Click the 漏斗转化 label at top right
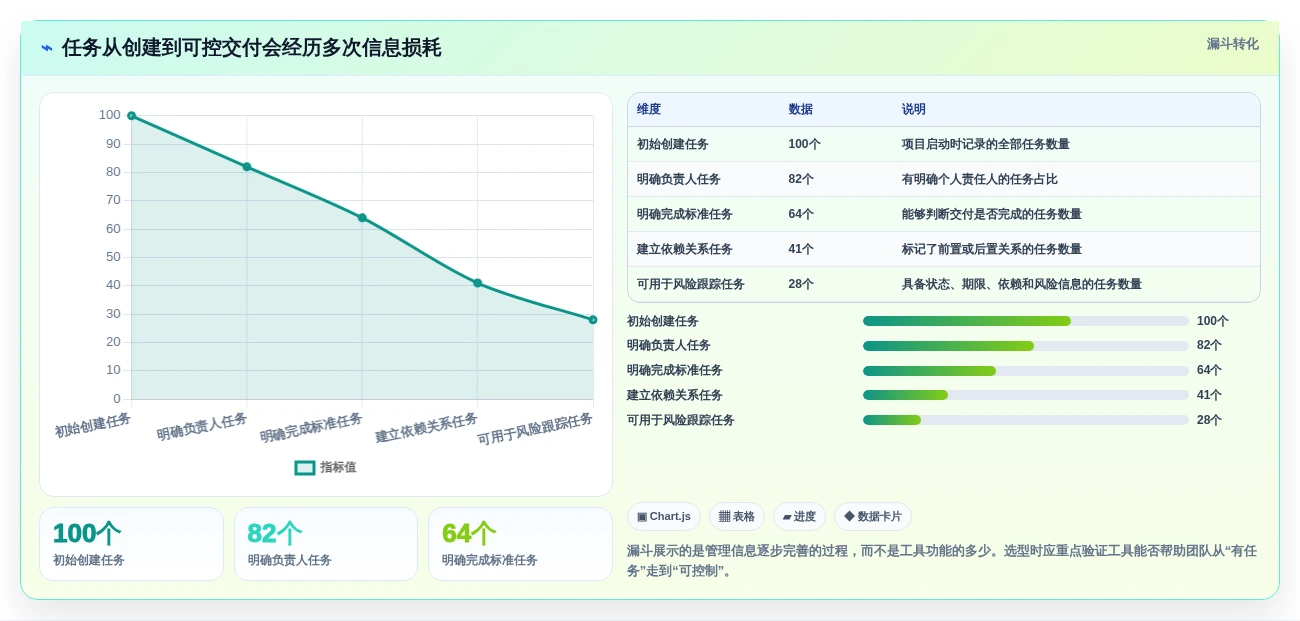 (1232, 44)
